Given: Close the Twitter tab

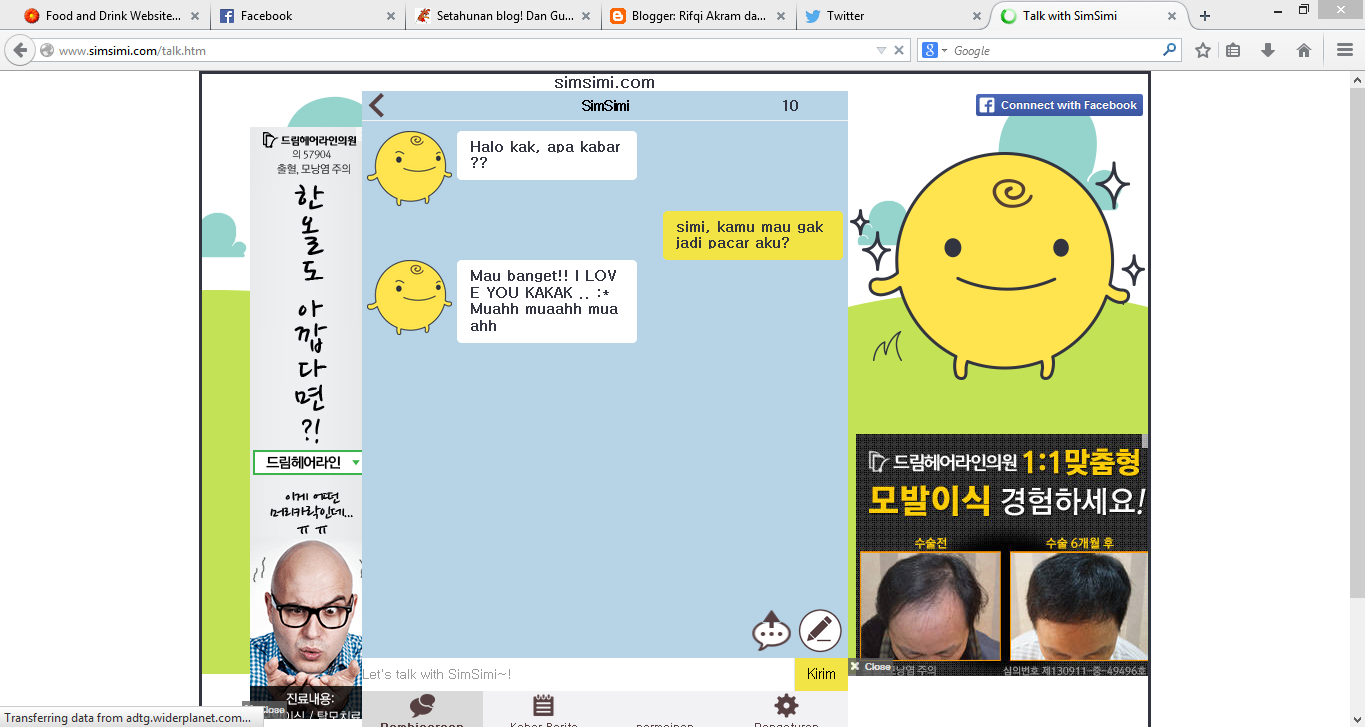Looking at the screenshot, I should [977, 16].
